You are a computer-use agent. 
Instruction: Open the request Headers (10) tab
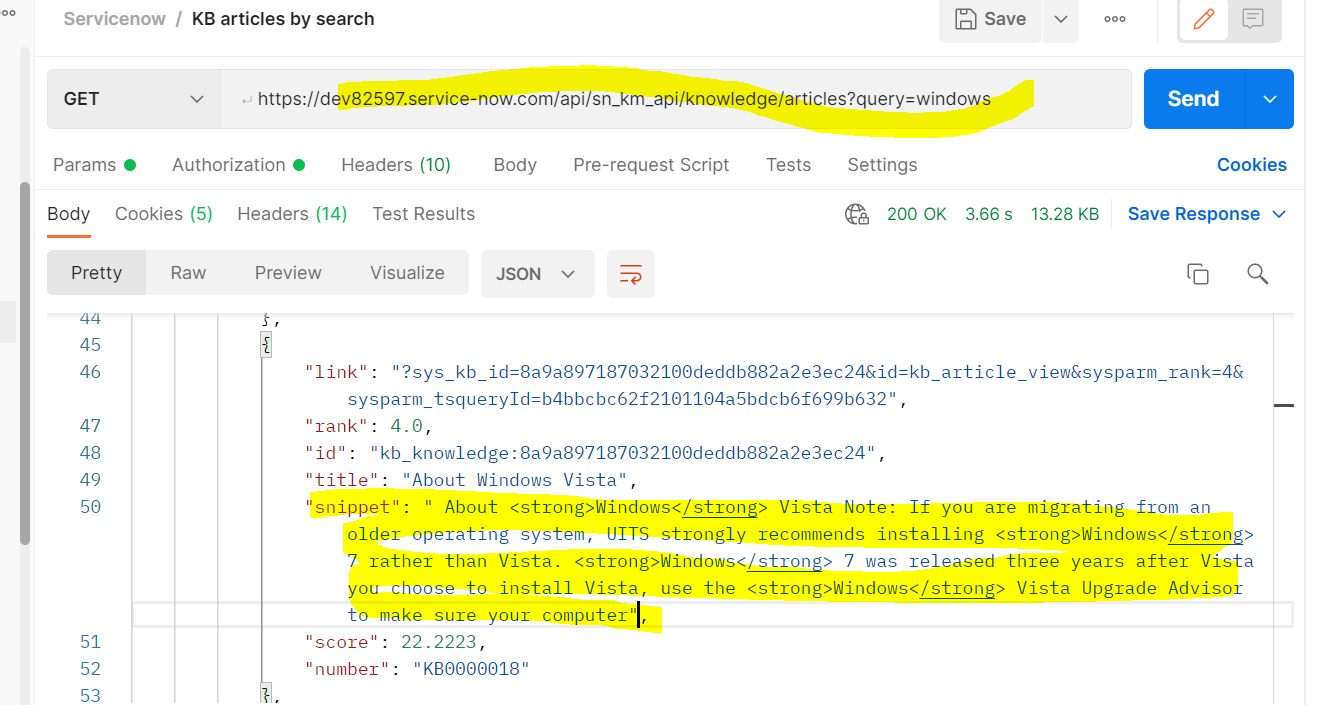tap(396, 165)
